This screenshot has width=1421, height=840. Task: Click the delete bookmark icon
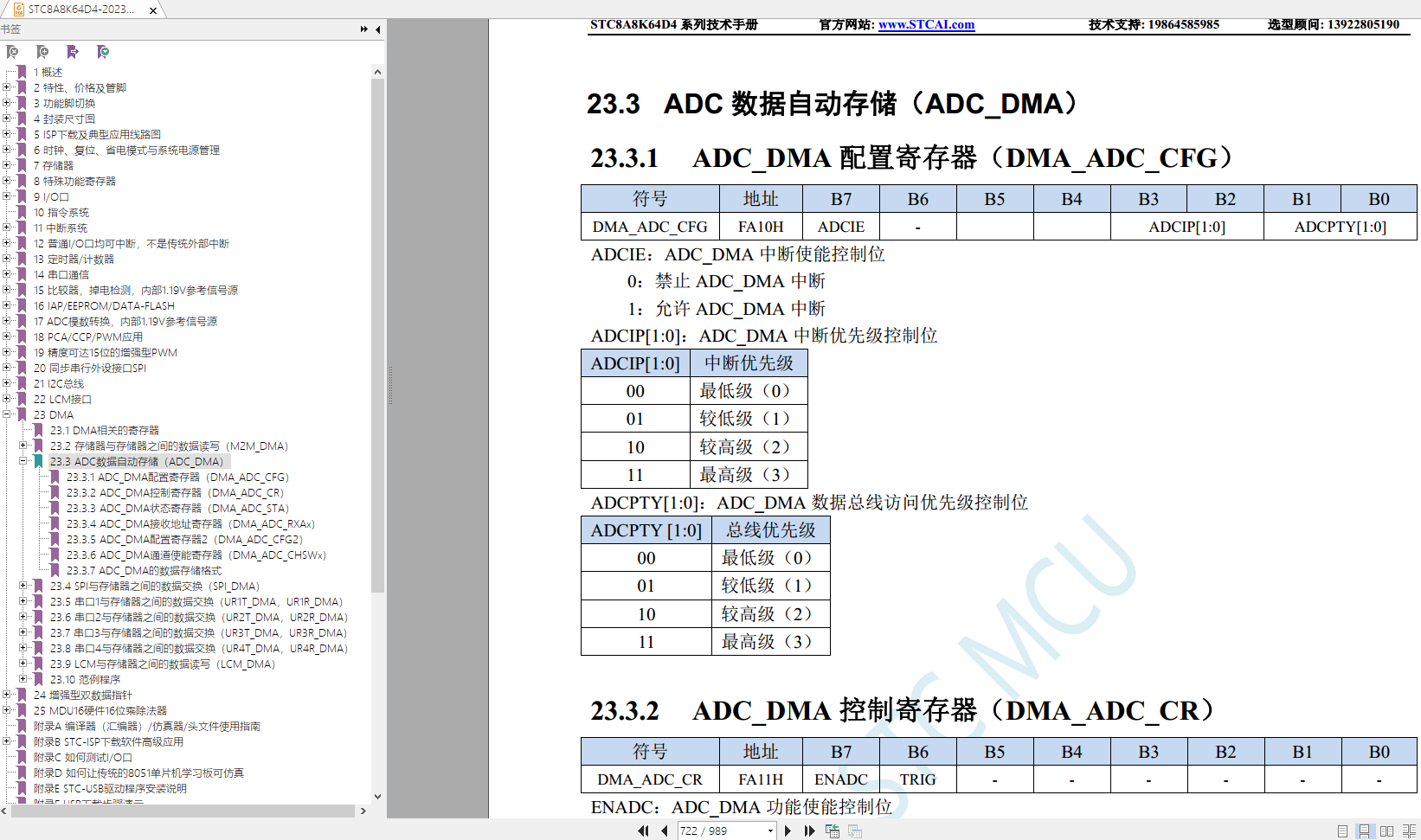pyautogui.click(x=12, y=53)
